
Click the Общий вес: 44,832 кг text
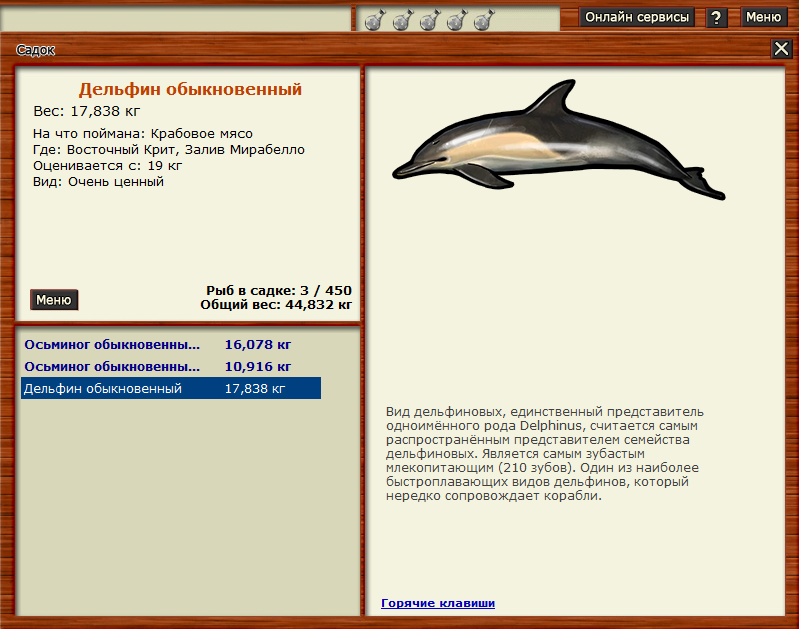tap(276, 305)
